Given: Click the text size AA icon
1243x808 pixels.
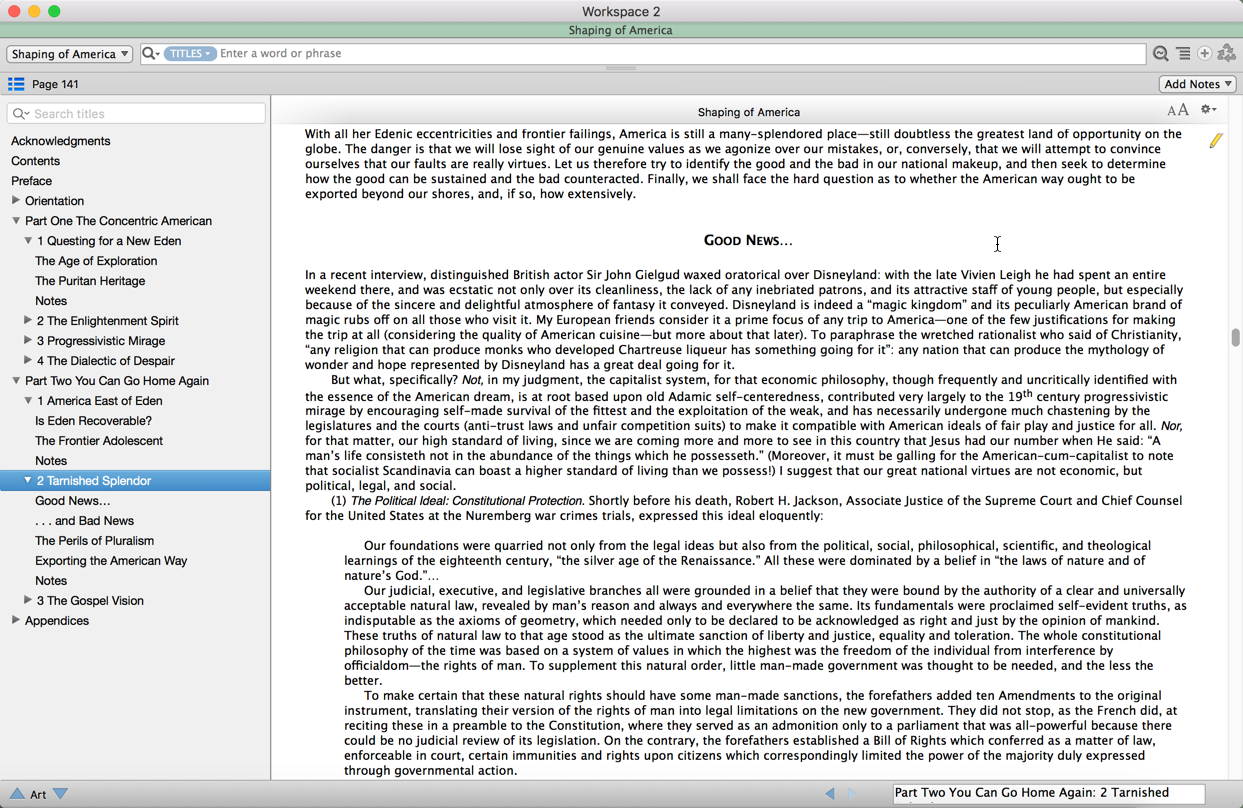Looking at the screenshot, I should [x=1178, y=111].
